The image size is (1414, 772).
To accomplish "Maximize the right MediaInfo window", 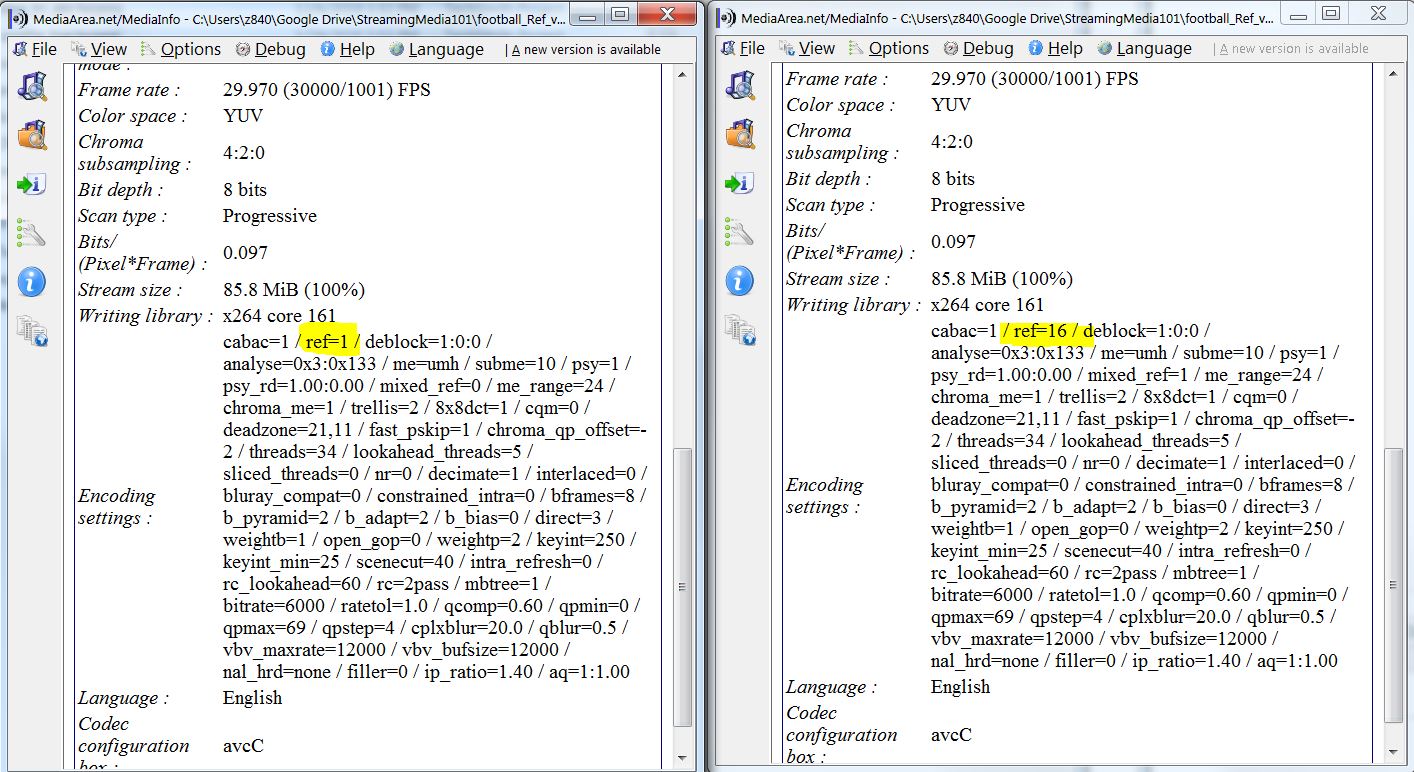I will click(x=1330, y=13).
